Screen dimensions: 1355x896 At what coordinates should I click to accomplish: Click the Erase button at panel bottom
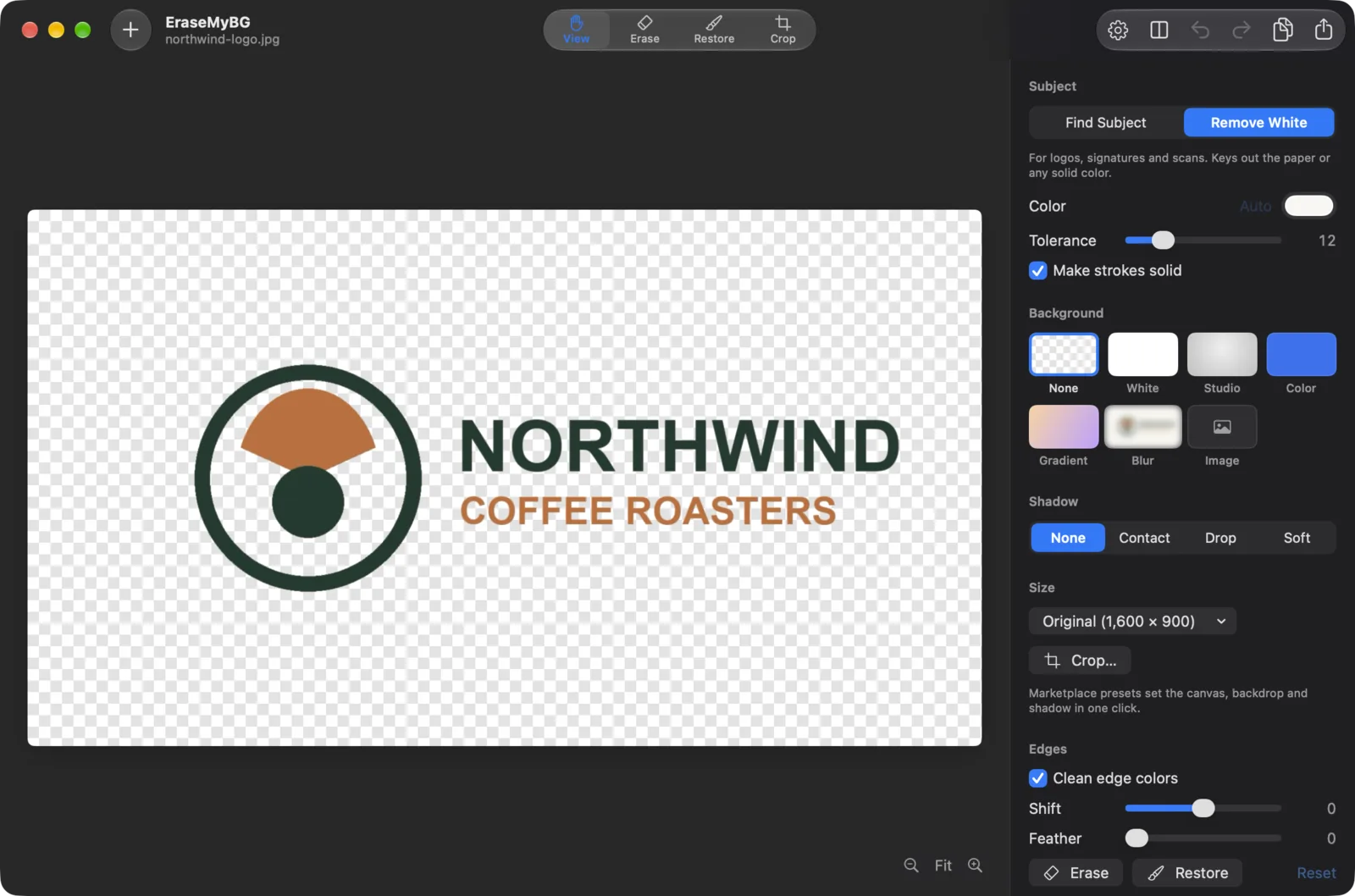tap(1076, 872)
